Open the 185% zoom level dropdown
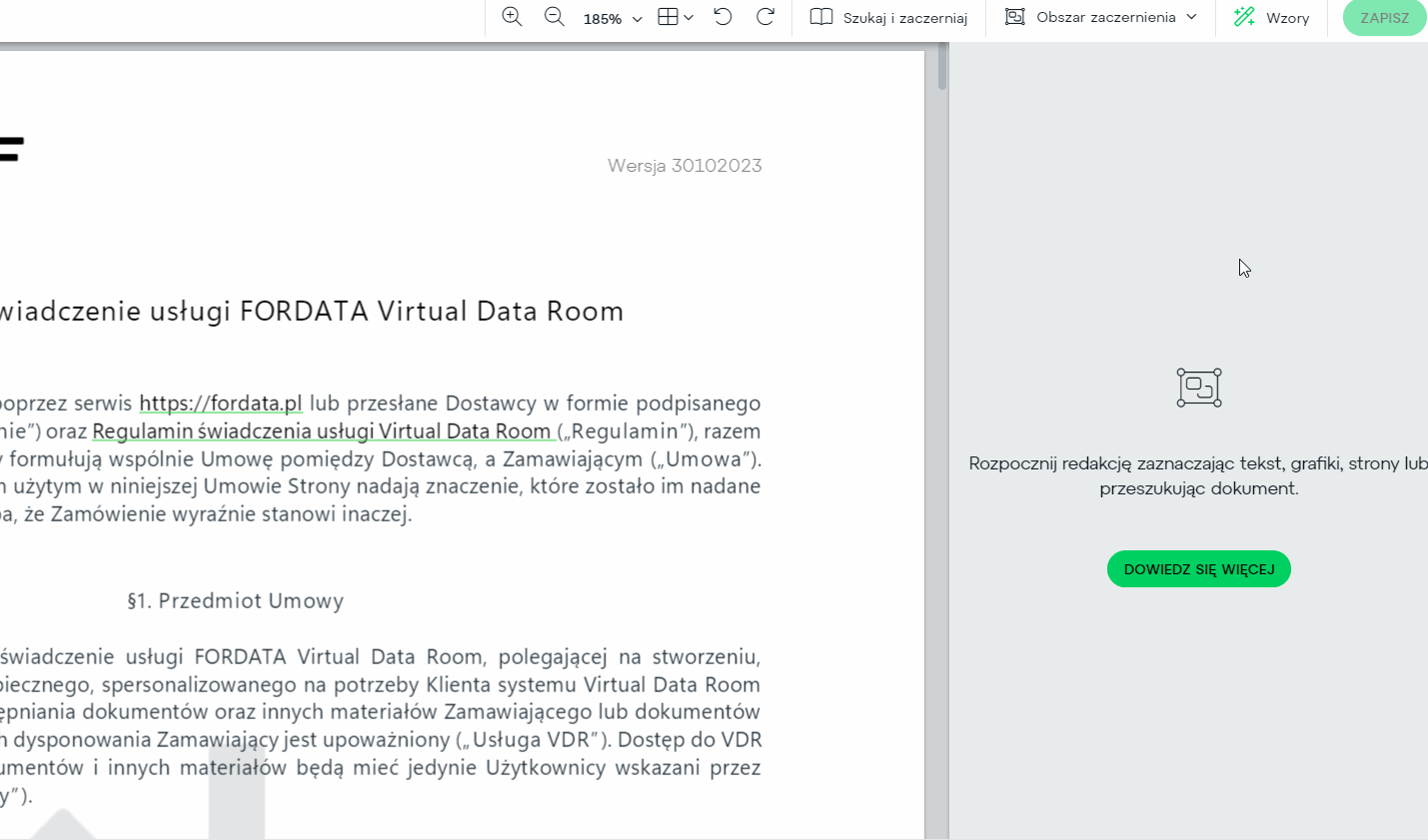This screenshot has width=1428, height=840. click(613, 19)
